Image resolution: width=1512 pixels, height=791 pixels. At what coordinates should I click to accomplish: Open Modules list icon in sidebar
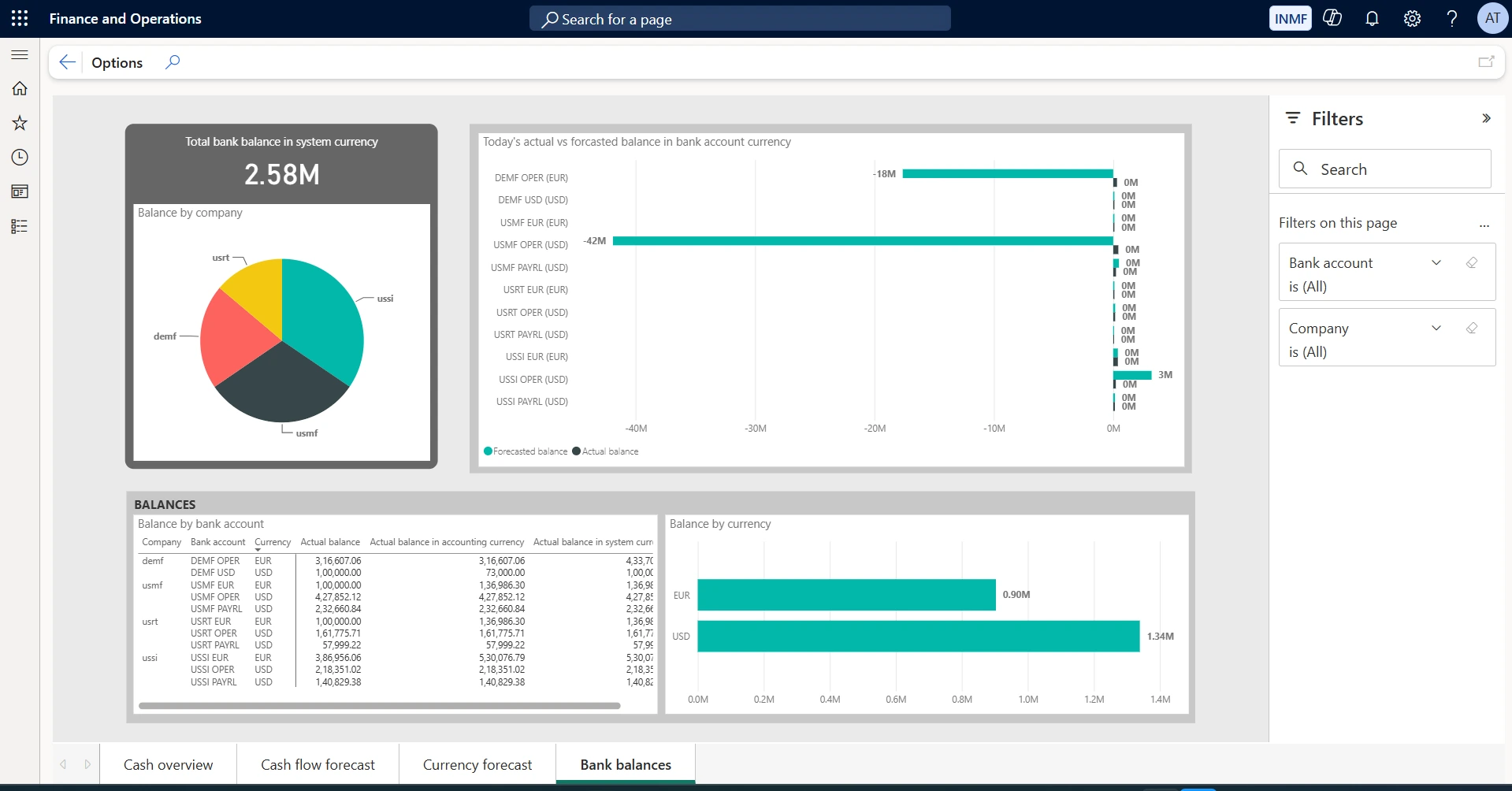(x=20, y=226)
